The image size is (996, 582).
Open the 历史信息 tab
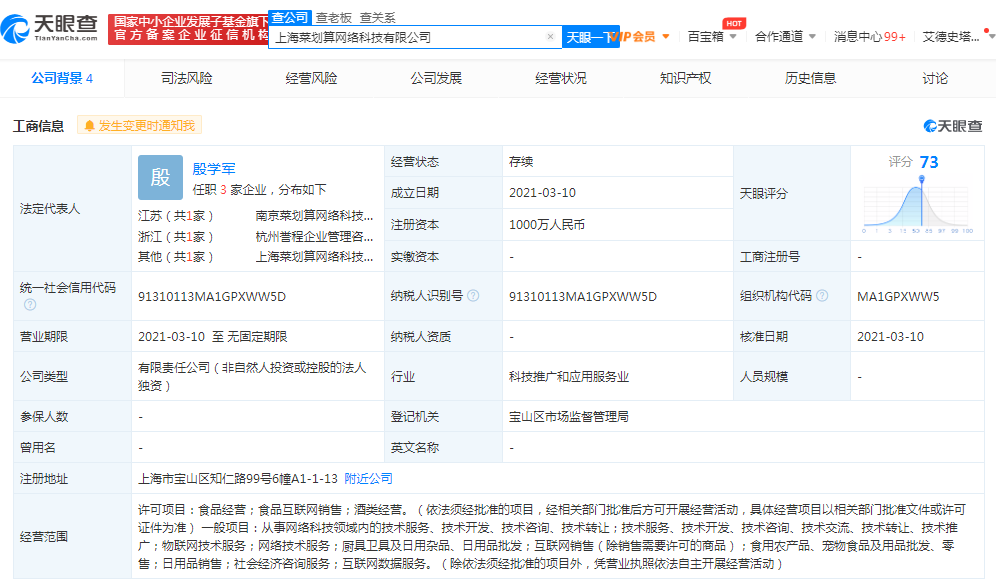810,78
